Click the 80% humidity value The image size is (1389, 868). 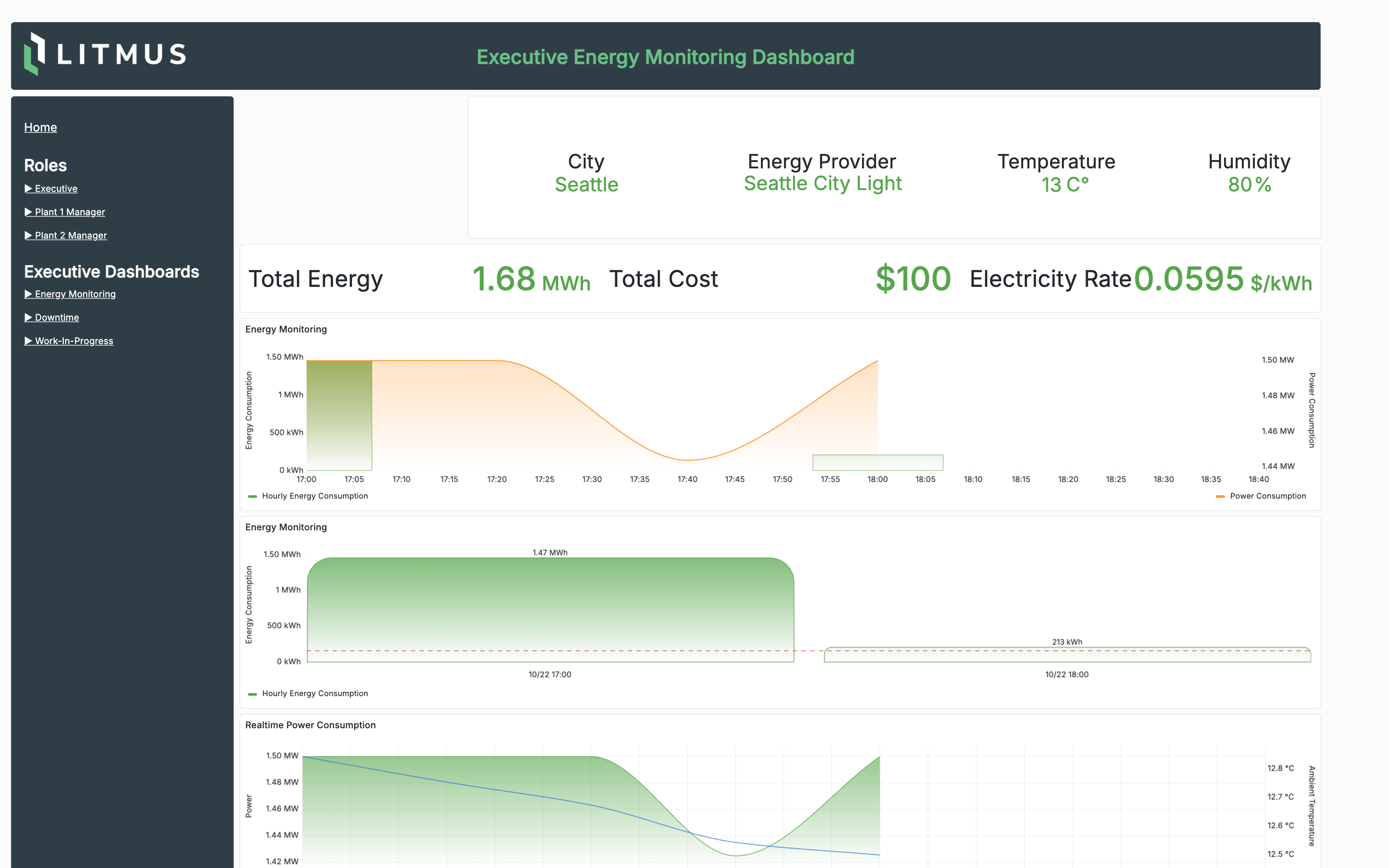(1250, 185)
